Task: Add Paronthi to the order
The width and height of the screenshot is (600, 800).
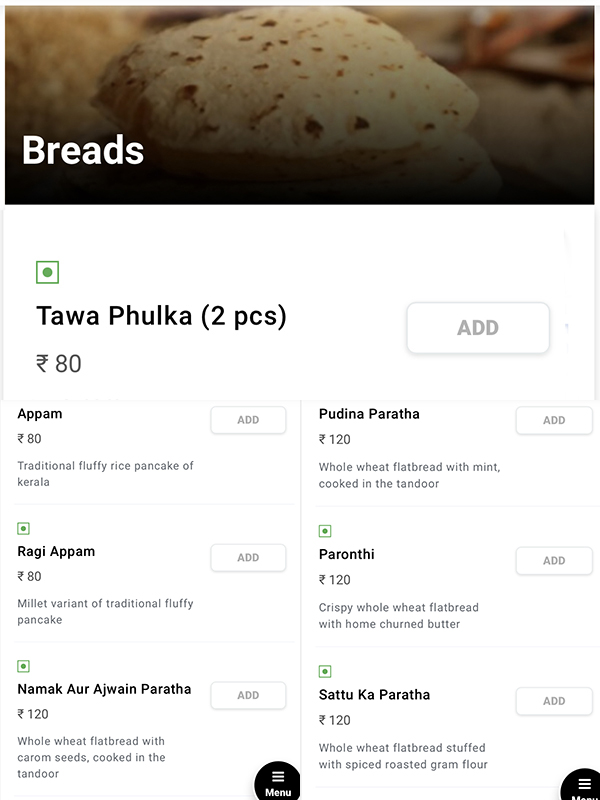Action: [553, 561]
